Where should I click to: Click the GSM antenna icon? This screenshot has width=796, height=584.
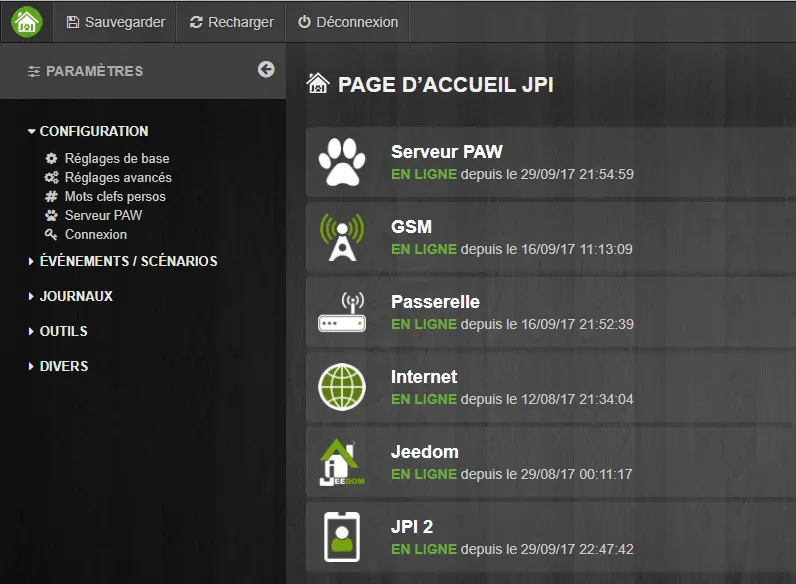342,237
